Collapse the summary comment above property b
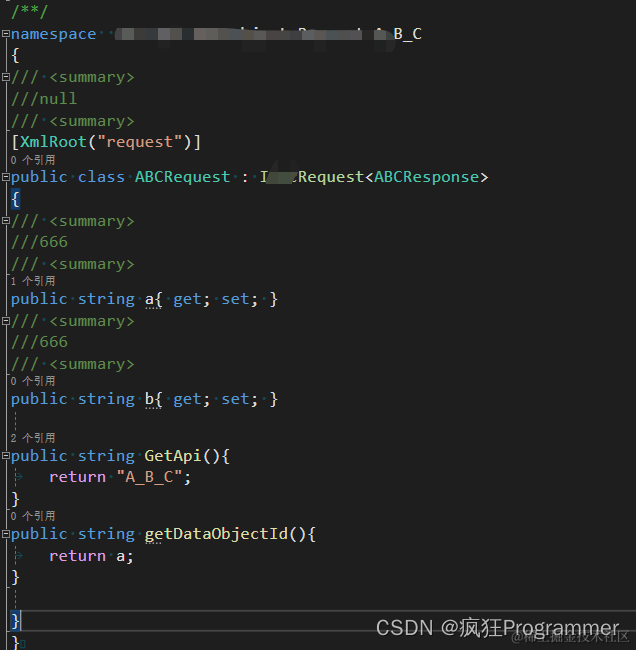The height and width of the screenshot is (650, 636). tap(5, 321)
